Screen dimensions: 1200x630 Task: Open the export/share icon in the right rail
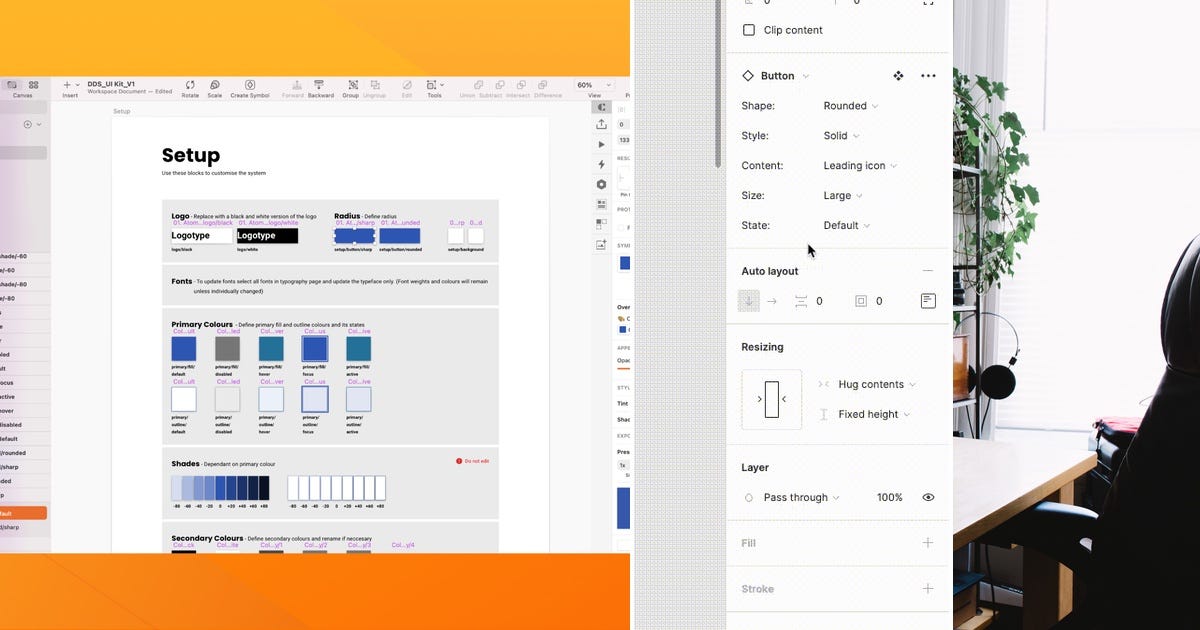point(601,124)
